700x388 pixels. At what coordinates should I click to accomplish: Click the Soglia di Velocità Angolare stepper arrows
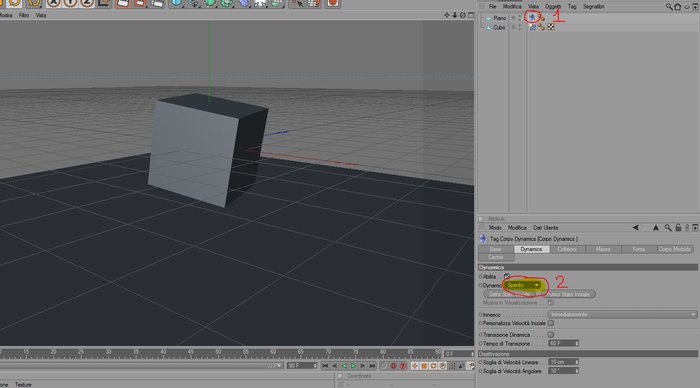576,371
